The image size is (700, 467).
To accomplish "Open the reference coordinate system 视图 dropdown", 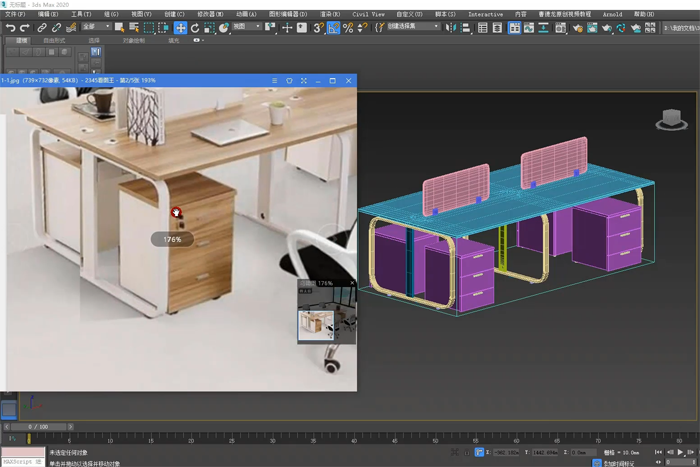I will (247, 26).
